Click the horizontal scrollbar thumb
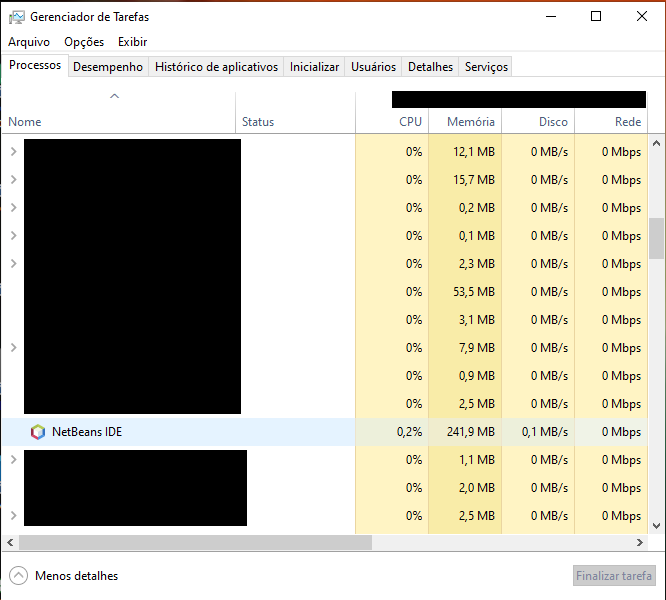This screenshot has width=666, height=600. point(195,542)
